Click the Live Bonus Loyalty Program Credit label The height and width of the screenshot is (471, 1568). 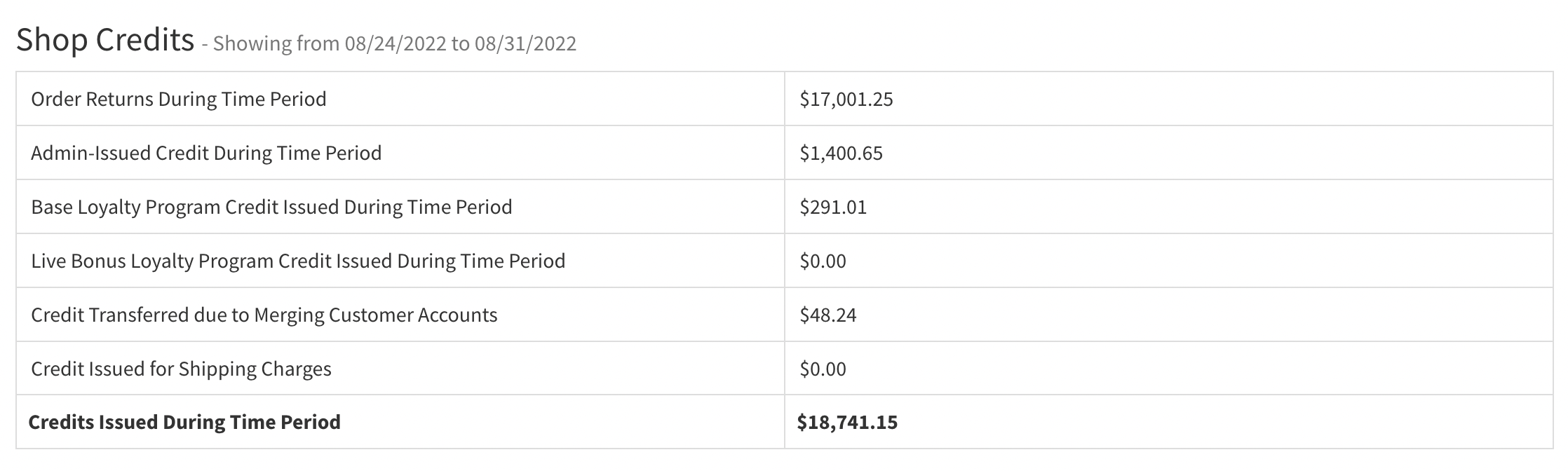coord(298,261)
